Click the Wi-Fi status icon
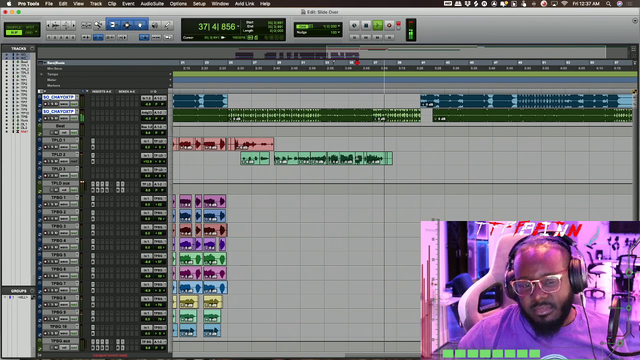The width and height of the screenshot is (640, 360). (564, 4)
